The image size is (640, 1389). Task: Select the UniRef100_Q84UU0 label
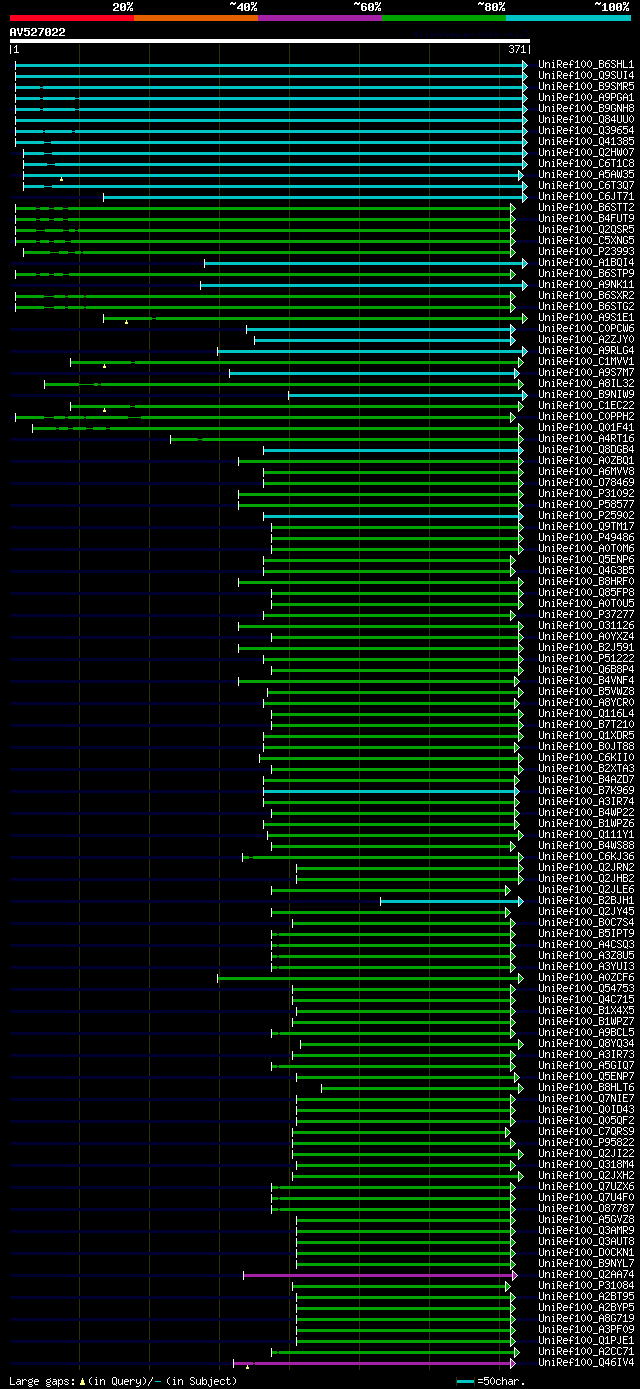click(x=586, y=119)
